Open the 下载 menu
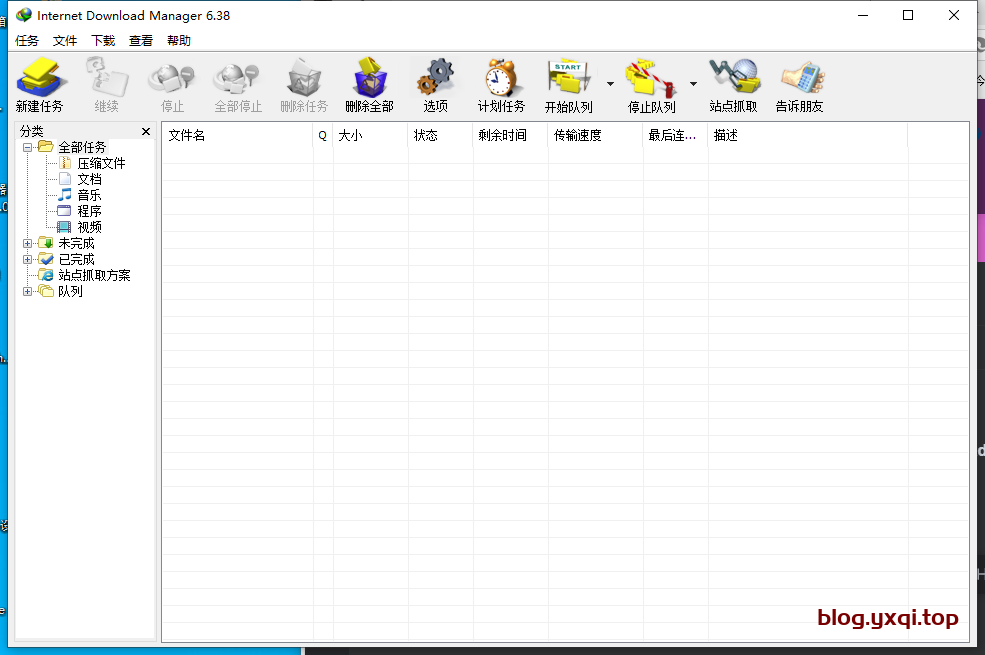The width and height of the screenshot is (985, 655). pyautogui.click(x=103, y=40)
